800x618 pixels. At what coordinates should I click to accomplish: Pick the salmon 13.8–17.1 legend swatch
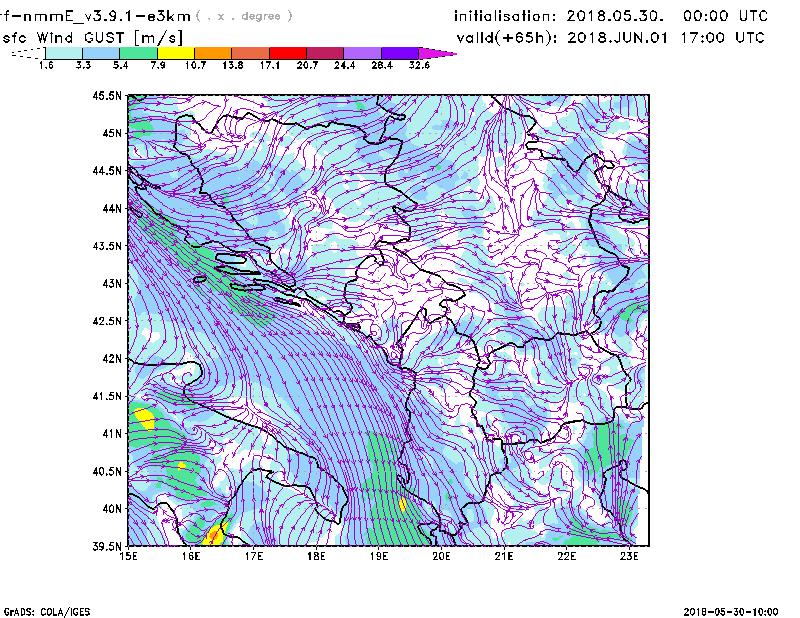pyautogui.click(x=251, y=53)
